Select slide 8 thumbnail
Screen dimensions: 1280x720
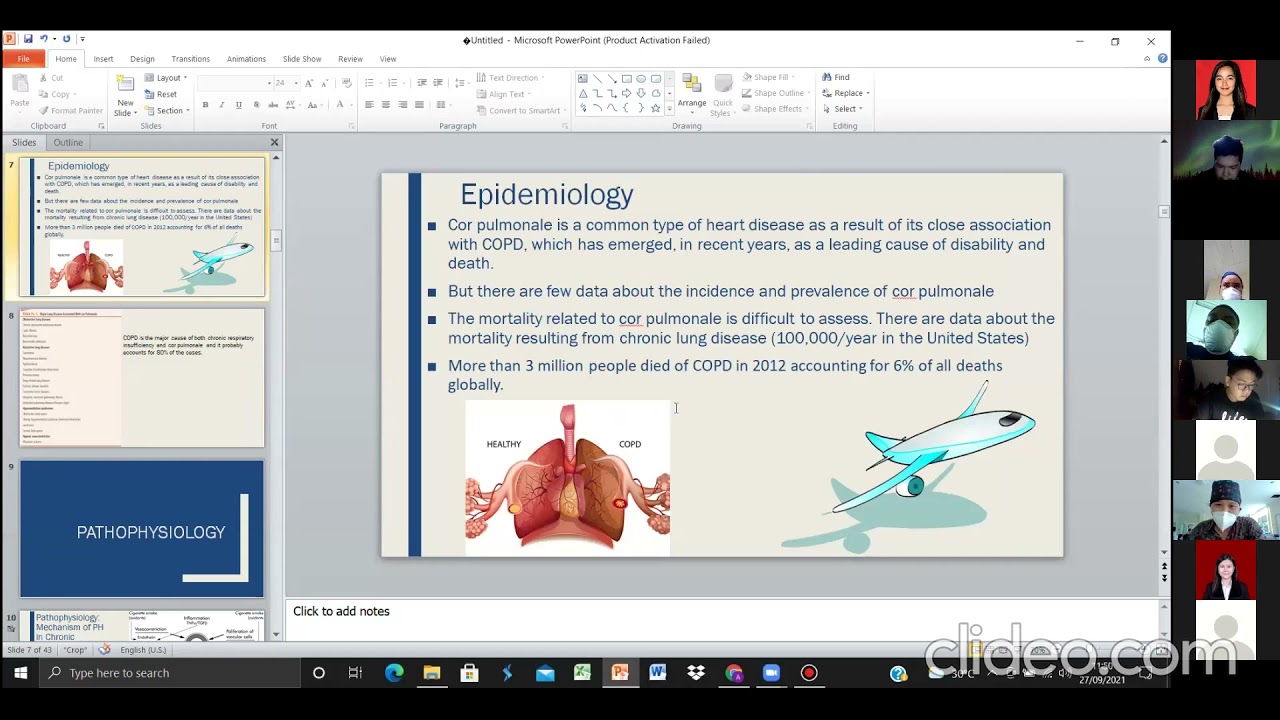click(142, 377)
